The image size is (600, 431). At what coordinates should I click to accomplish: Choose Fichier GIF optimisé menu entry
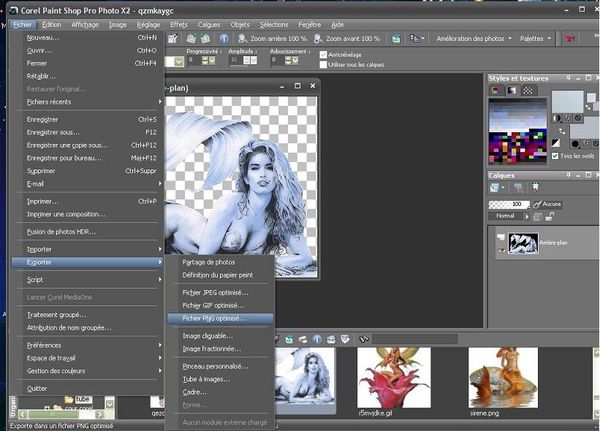(220, 306)
